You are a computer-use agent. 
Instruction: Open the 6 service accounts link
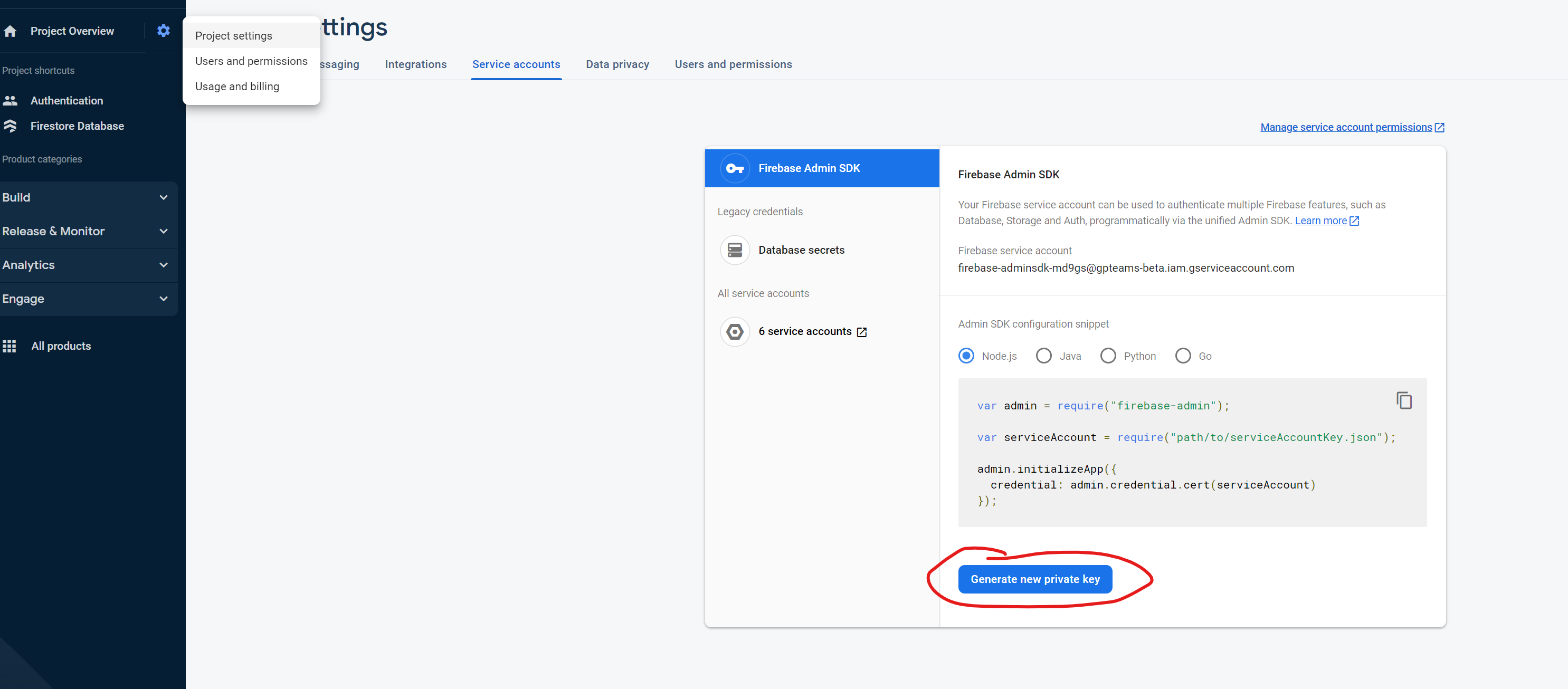click(805, 332)
